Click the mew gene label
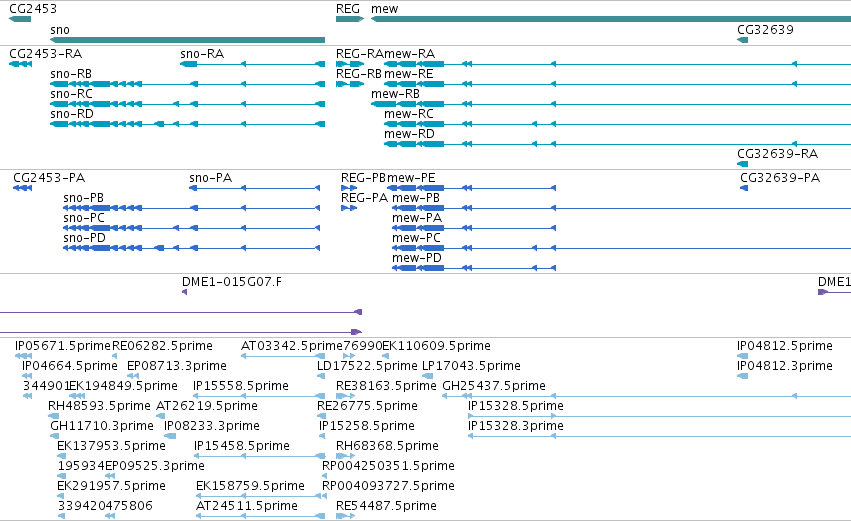This screenshot has width=851, height=521. (x=385, y=9)
